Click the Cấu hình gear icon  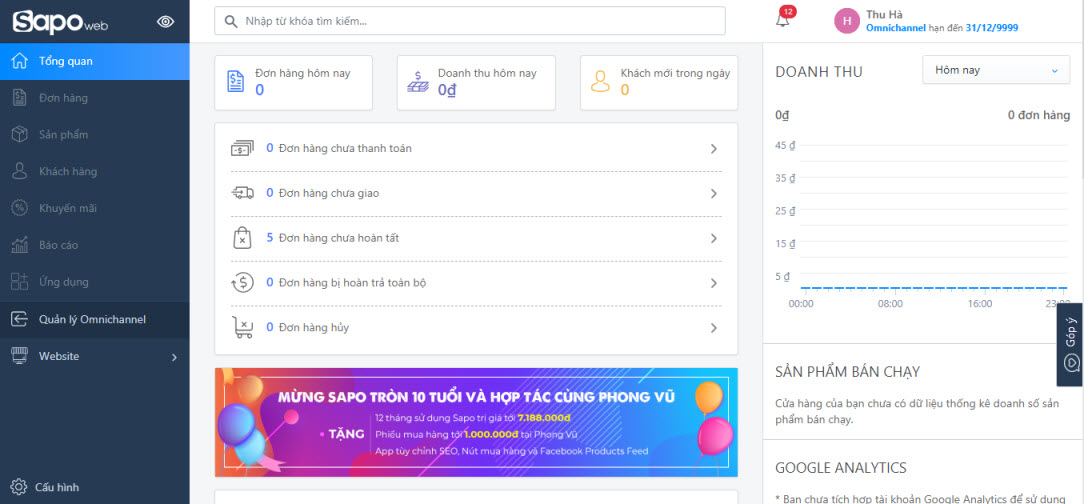click(x=19, y=487)
